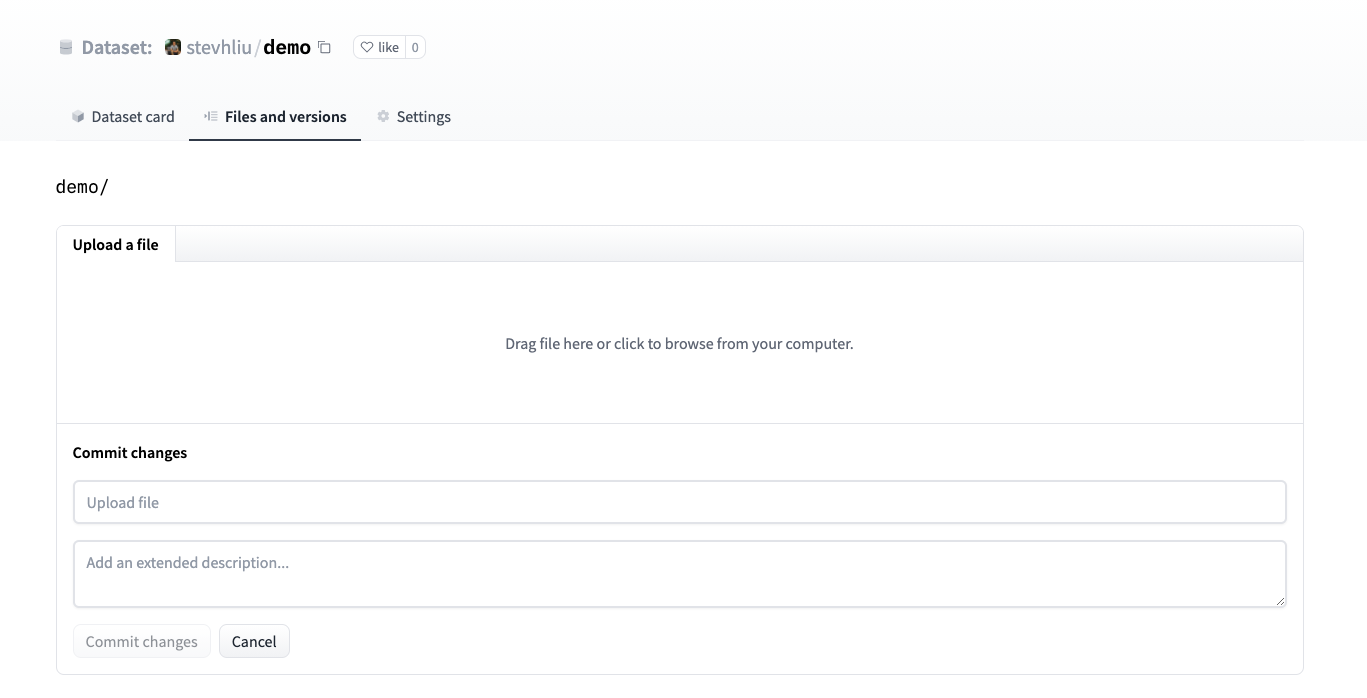This screenshot has width=1367, height=698.
Task: Click the extended description text area
Action: tap(679, 573)
